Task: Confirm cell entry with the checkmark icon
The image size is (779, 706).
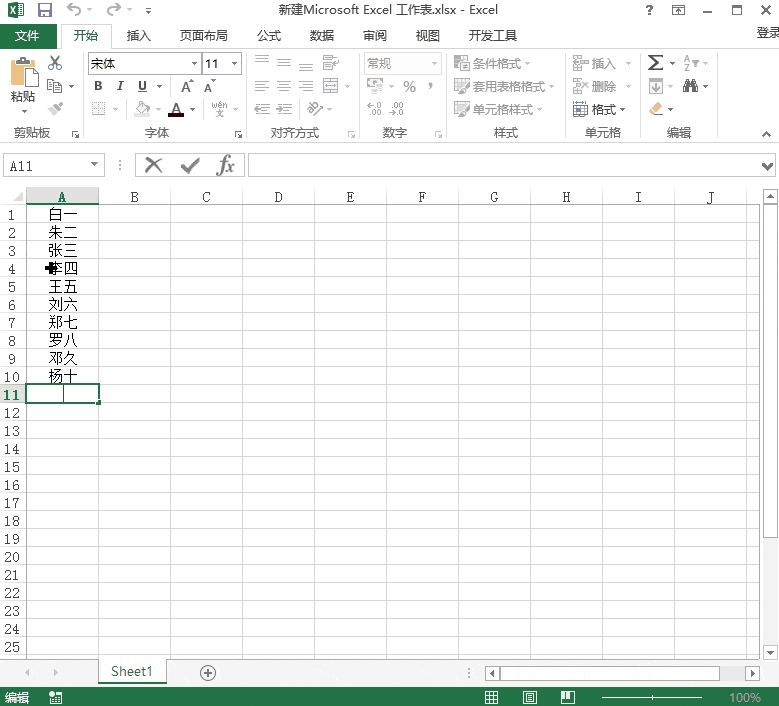Action: click(190, 165)
